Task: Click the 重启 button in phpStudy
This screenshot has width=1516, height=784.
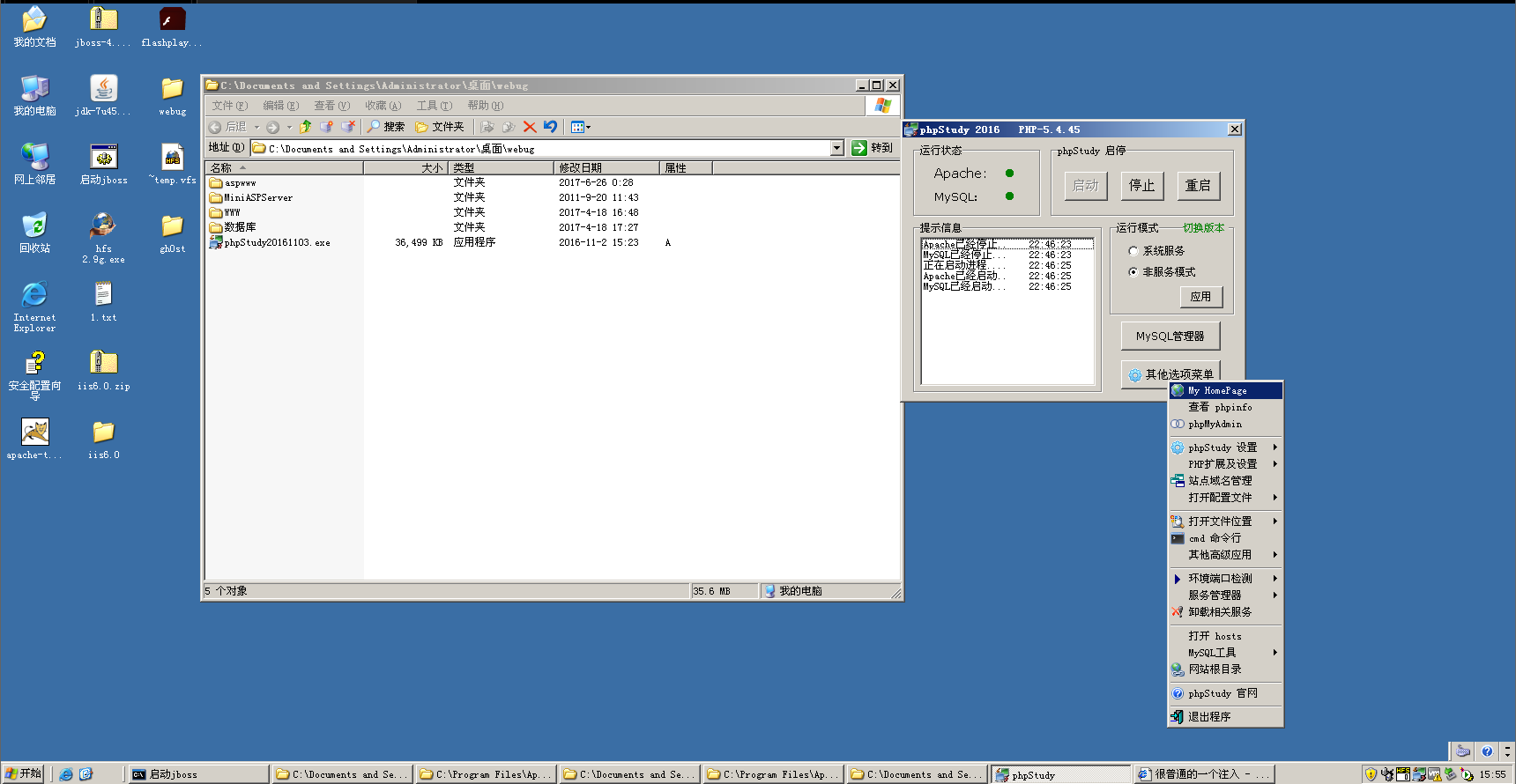Action: click(x=1198, y=186)
